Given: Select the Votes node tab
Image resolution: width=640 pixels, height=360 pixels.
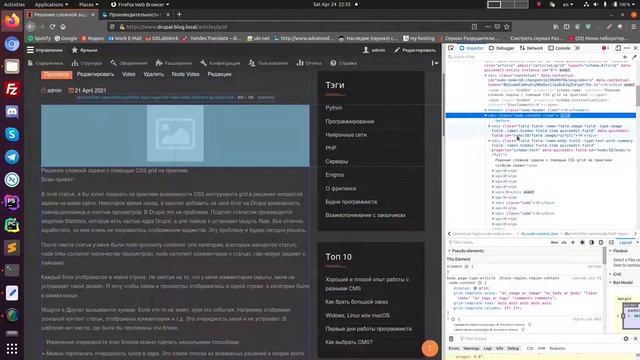Looking at the screenshot, I should pyautogui.click(x=129, y=74).
